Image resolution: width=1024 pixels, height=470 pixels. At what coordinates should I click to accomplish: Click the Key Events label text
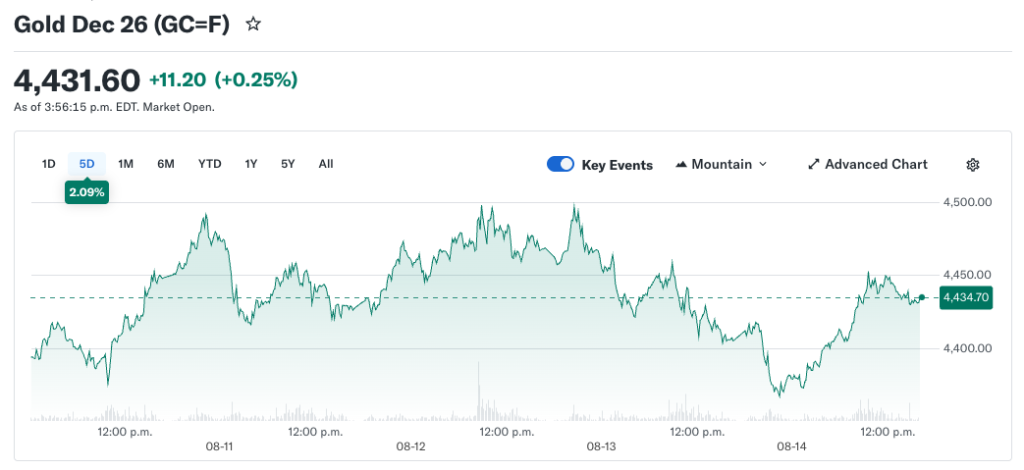coord(617,165)
